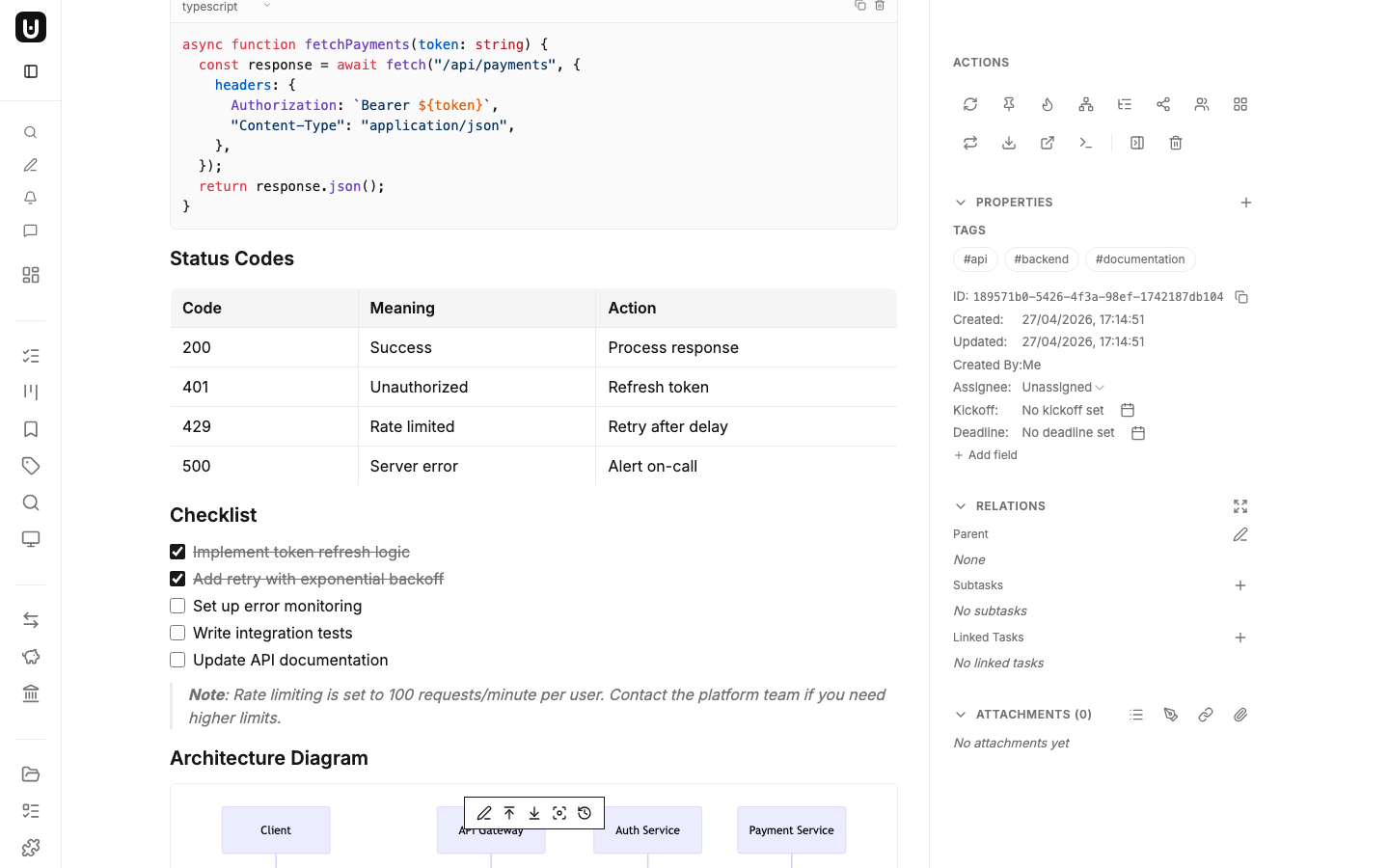The width and height of the screenshot is (1389, 868).
Task: Open the terminal command icon in Actions
Action: (x=1086, y=142)
